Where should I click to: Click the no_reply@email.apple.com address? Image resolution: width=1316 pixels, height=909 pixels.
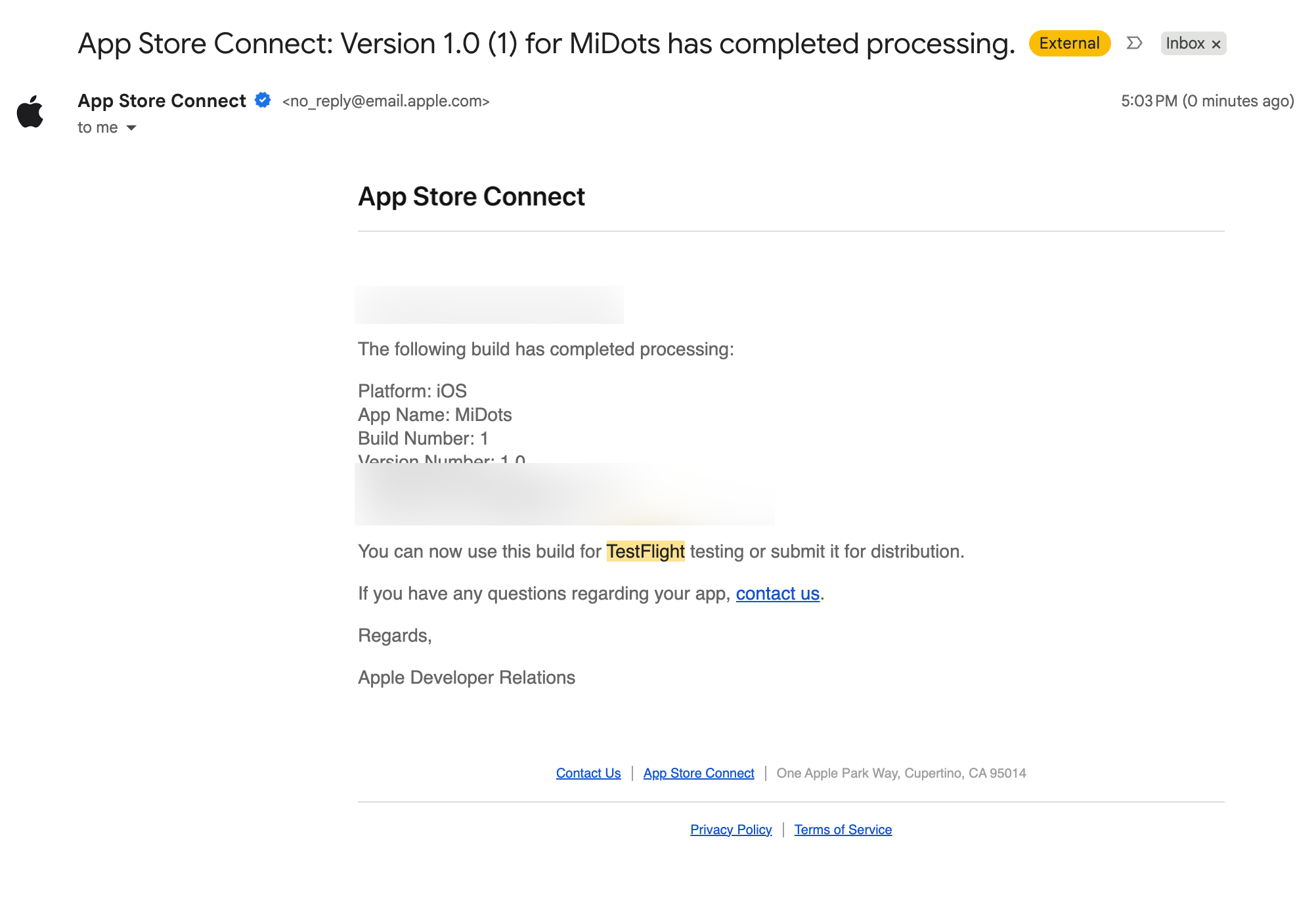(x=386, y=101)
